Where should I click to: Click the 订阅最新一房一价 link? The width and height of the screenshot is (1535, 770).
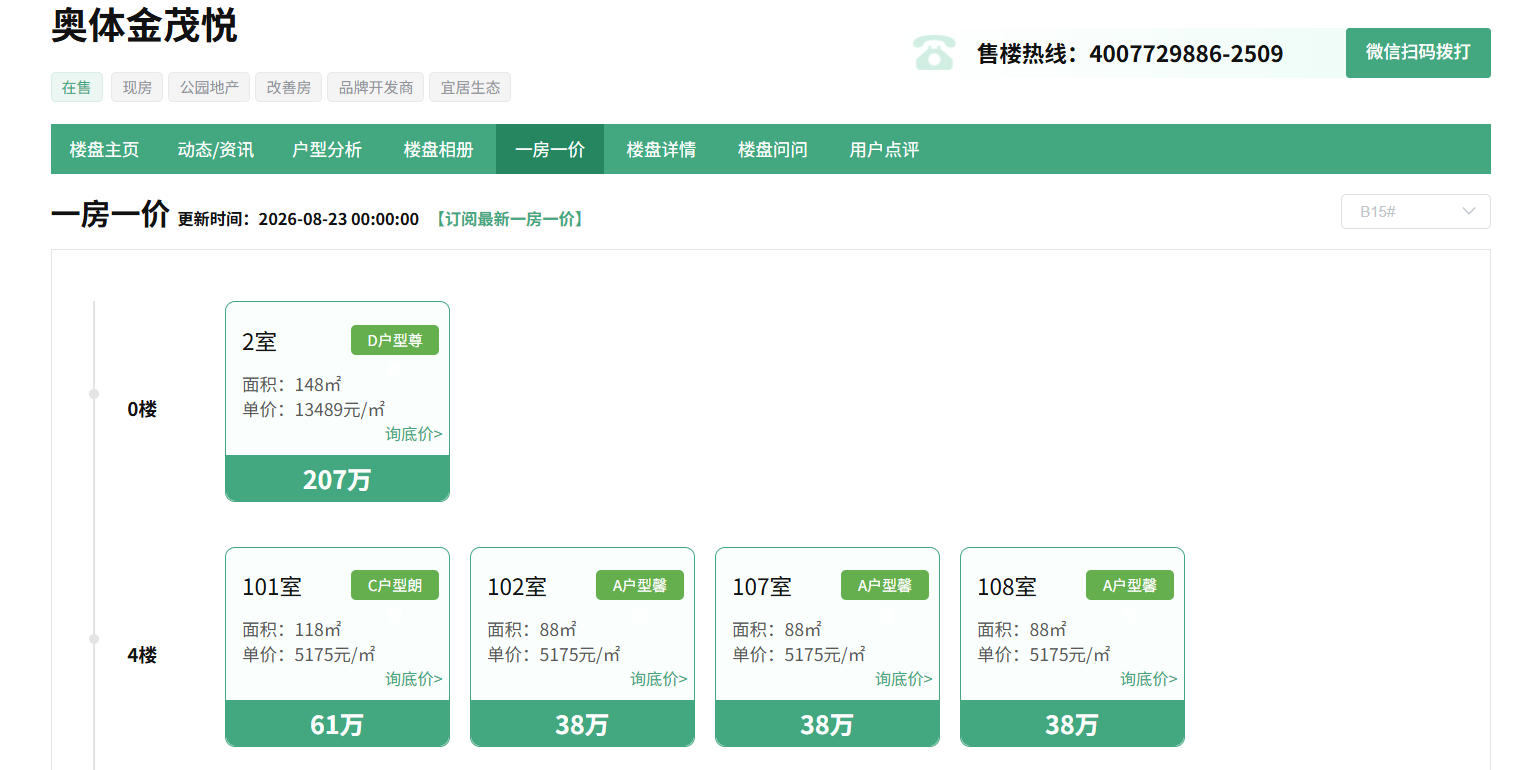[x=509, y=219]
